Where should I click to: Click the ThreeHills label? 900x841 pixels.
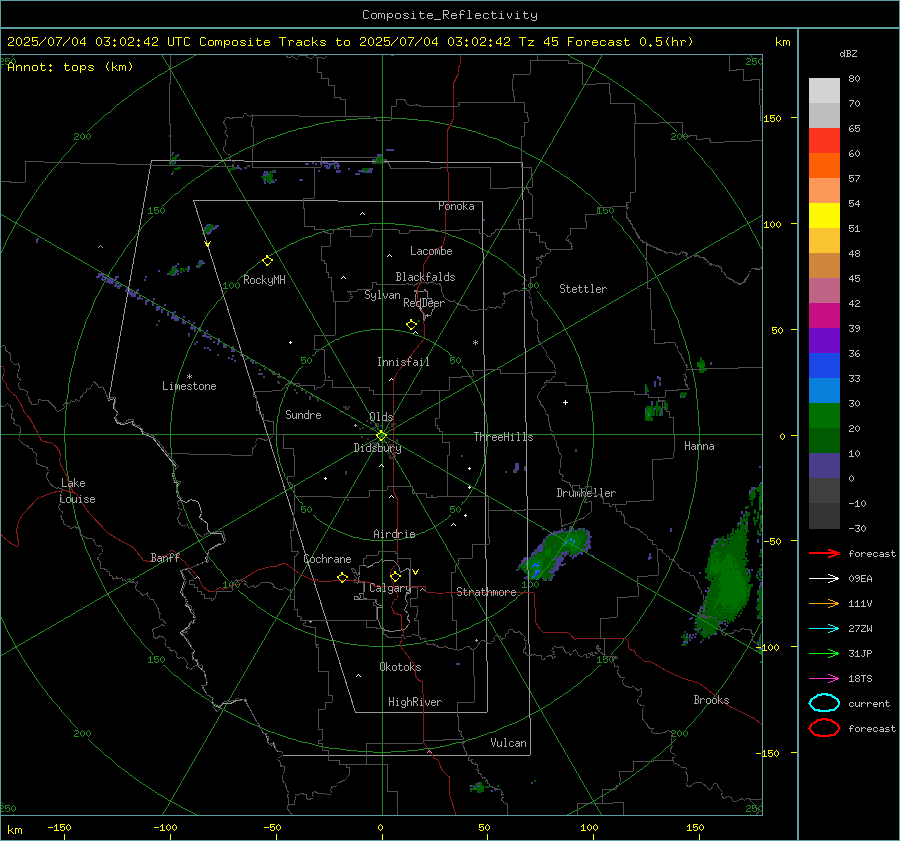coord(503,437)
